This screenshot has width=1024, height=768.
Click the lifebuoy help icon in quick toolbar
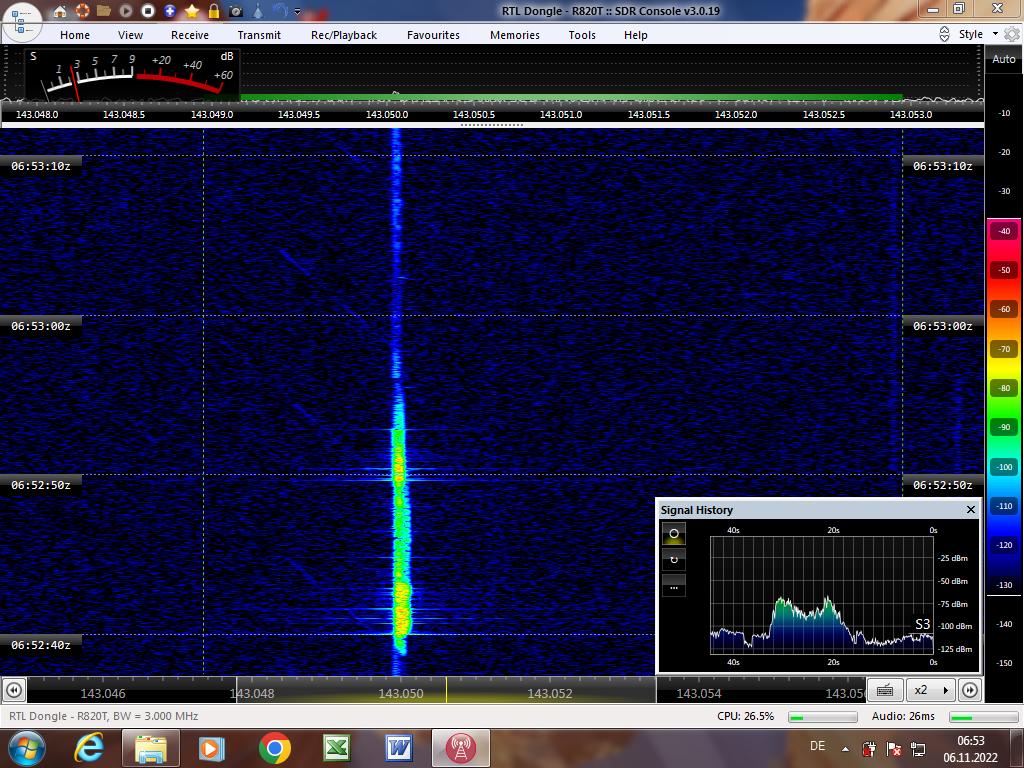pos(82,11)
